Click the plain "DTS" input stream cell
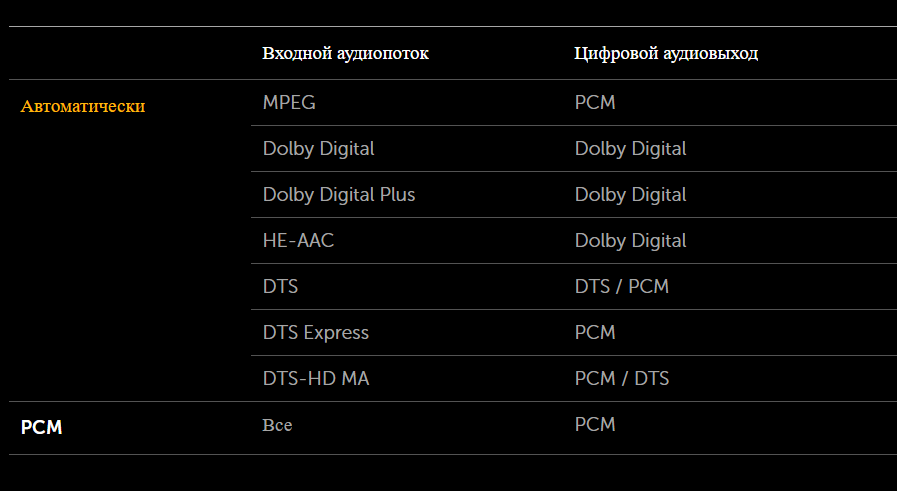This screenshot has width=897, height=491. tap(280, 286)
